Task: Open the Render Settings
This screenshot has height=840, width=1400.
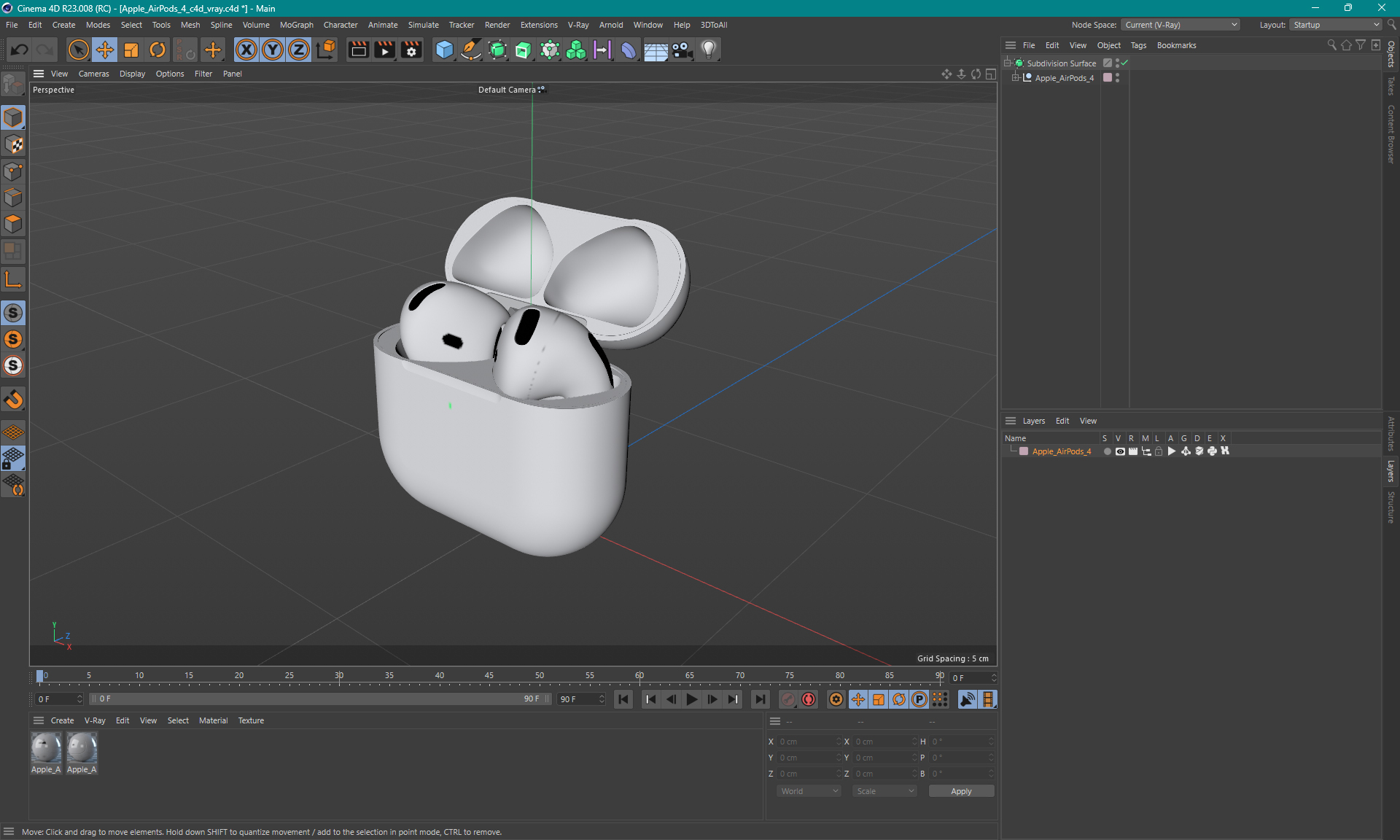Action: point(412,50)
